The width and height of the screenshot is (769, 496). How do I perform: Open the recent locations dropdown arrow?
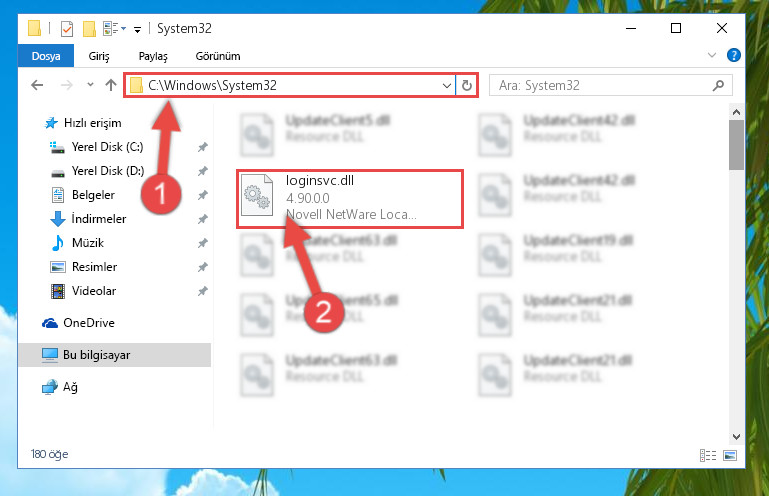click(90, 86)
